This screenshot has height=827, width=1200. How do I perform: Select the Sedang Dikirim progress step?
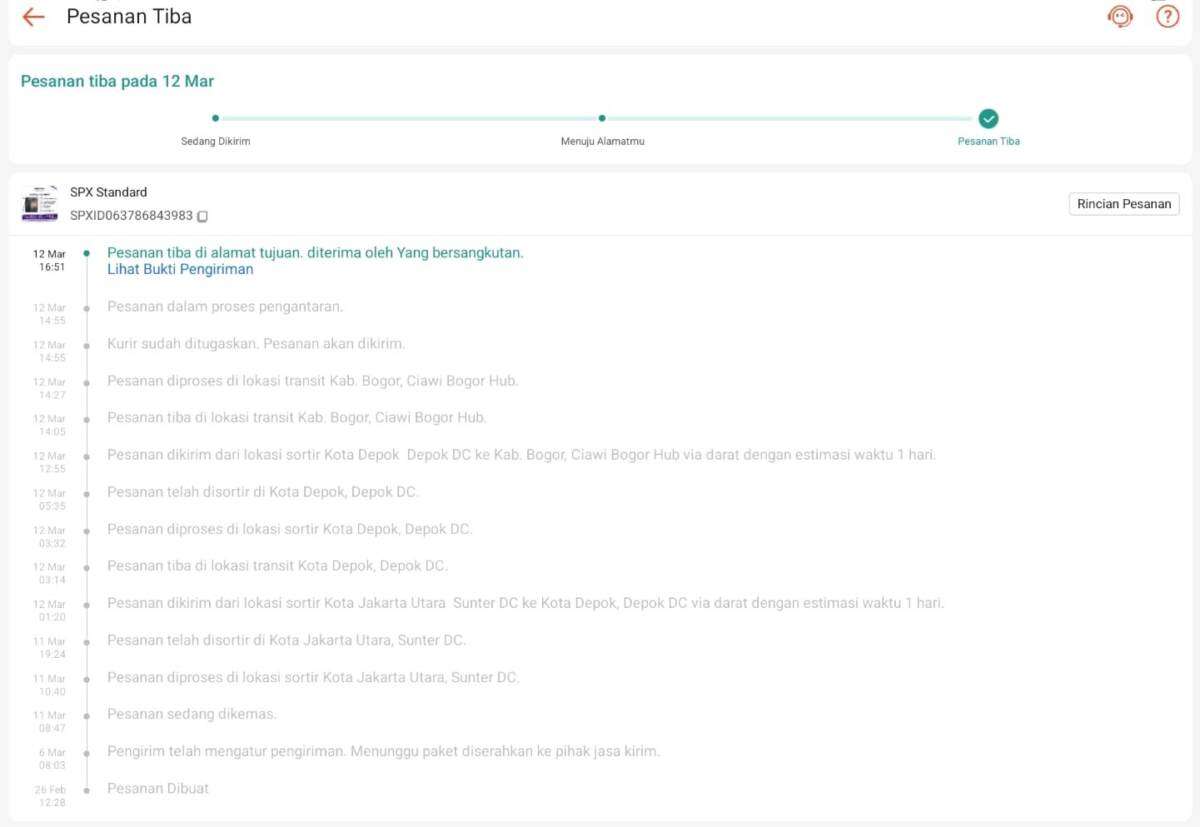[215, 141]
